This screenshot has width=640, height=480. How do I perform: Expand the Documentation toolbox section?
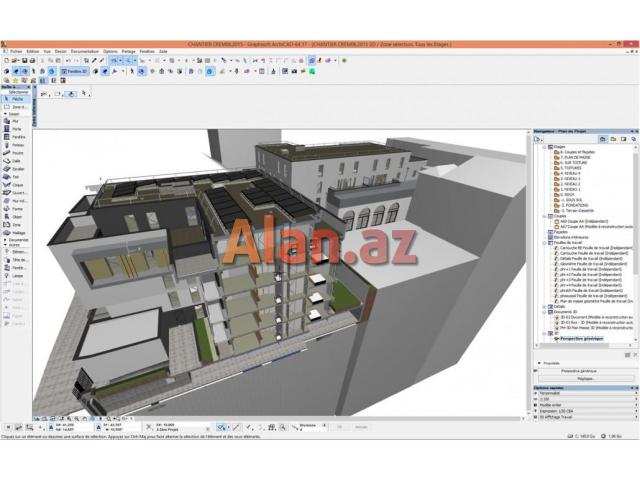tap(5, 240)
